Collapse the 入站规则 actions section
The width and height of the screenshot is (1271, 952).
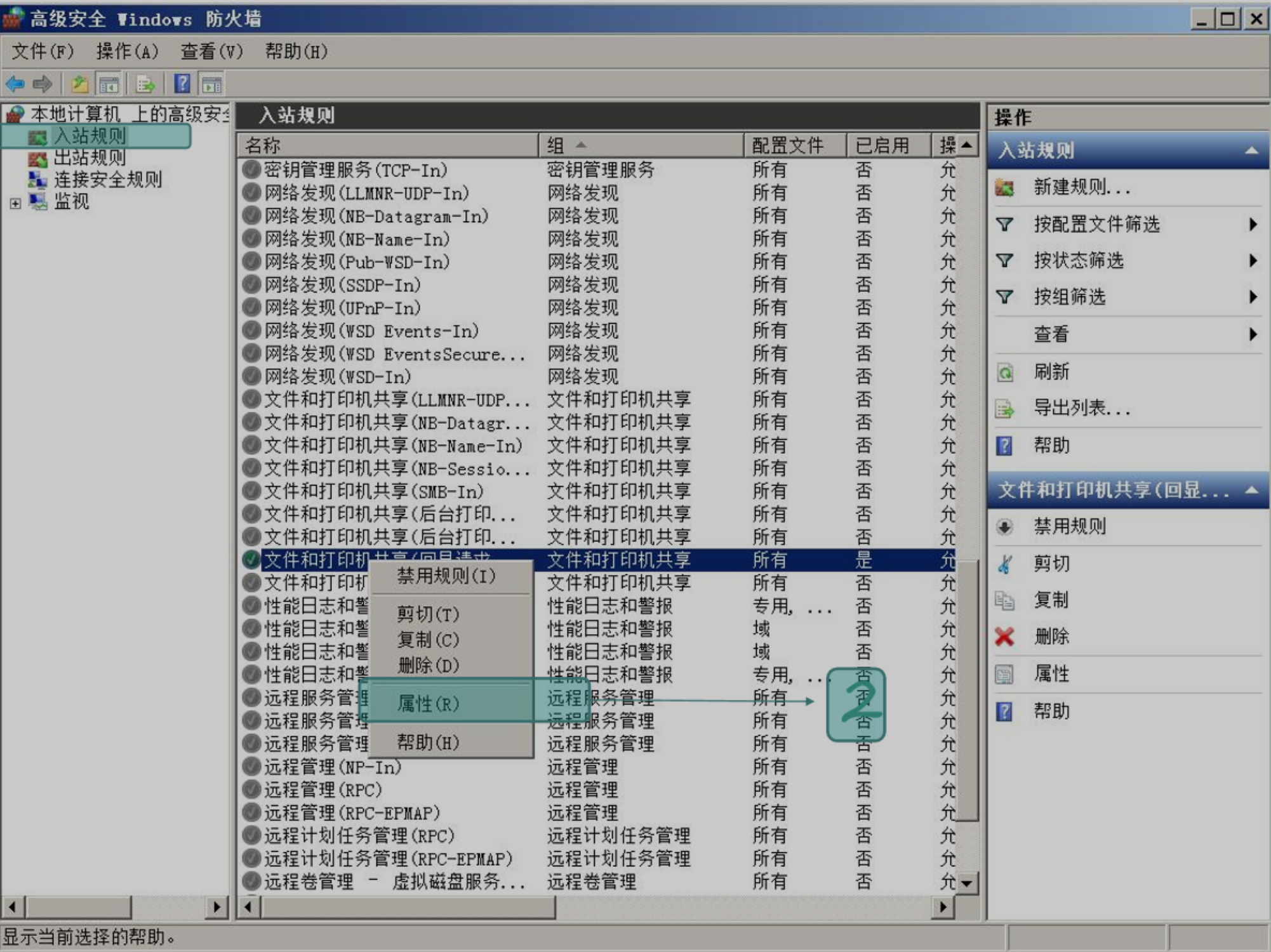tap(1251, 150)
